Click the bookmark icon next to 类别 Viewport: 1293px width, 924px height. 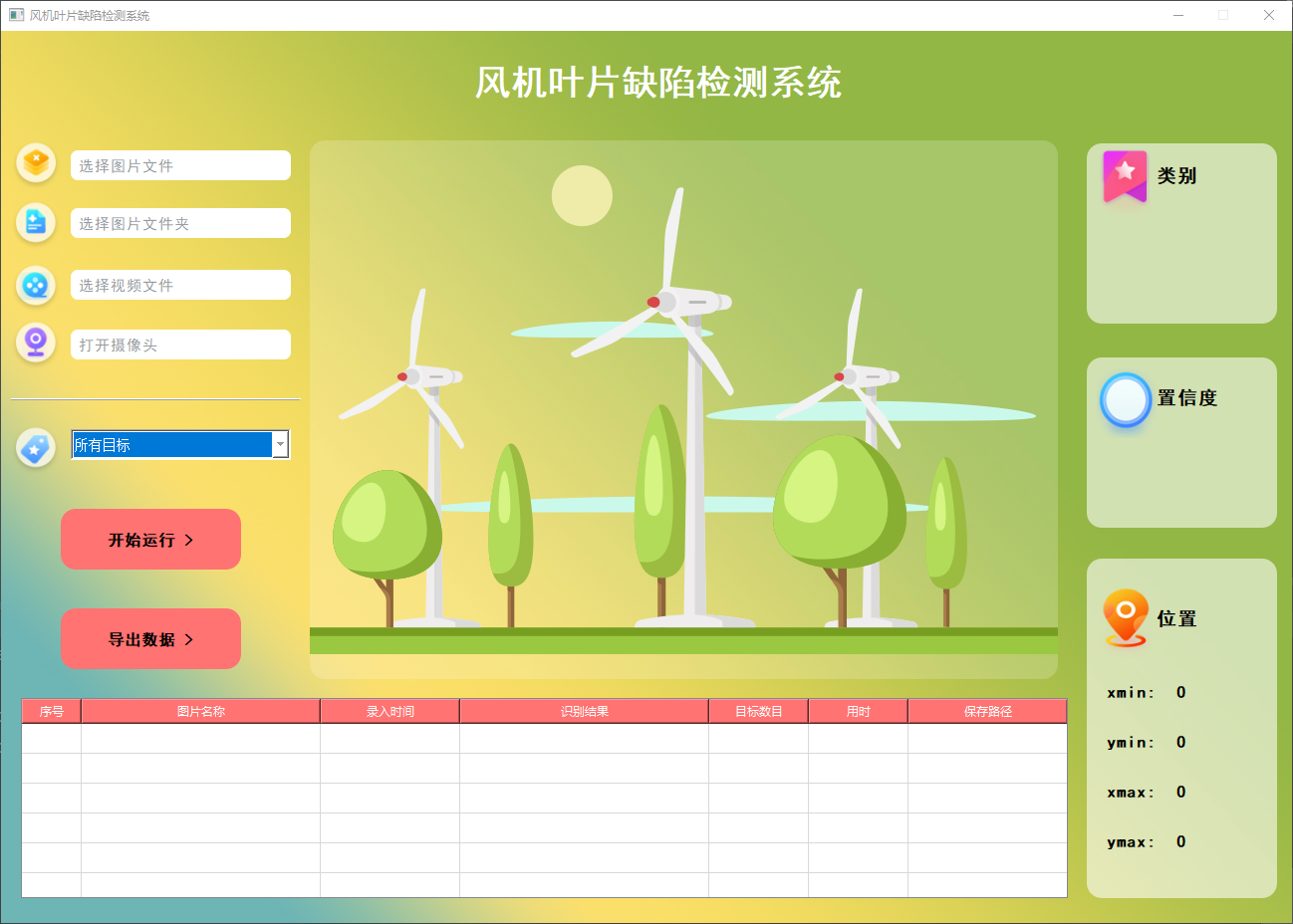click(1124, 175)
